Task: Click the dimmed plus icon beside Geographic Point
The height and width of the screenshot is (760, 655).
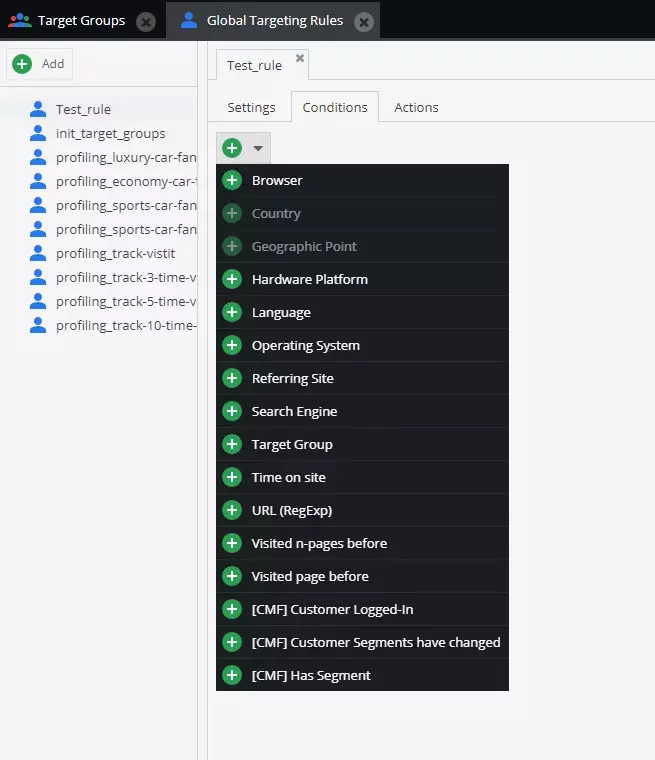Action: point(232,246)
